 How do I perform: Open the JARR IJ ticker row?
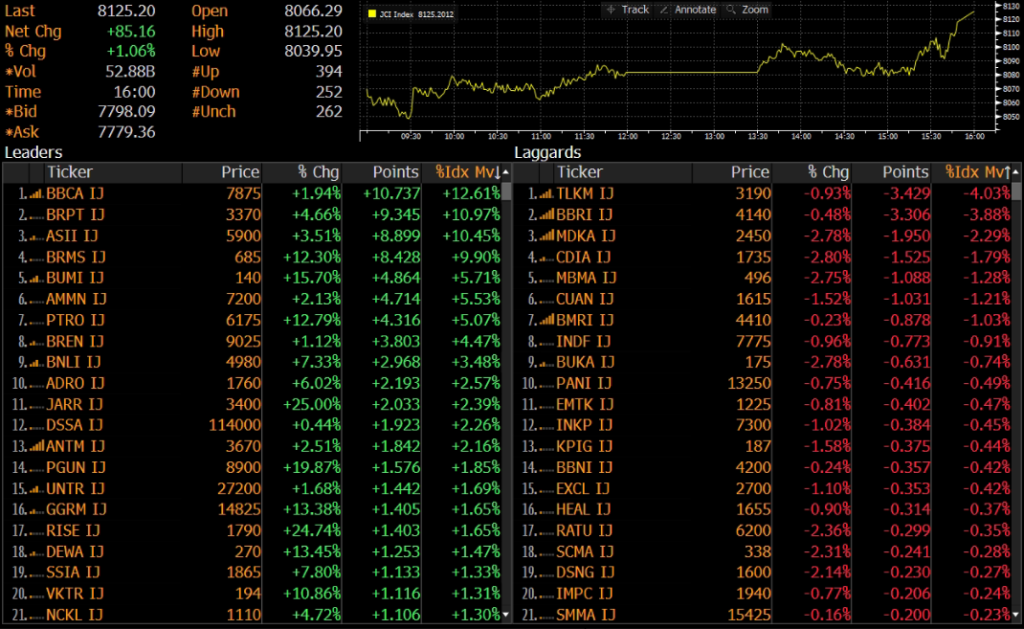75,403
